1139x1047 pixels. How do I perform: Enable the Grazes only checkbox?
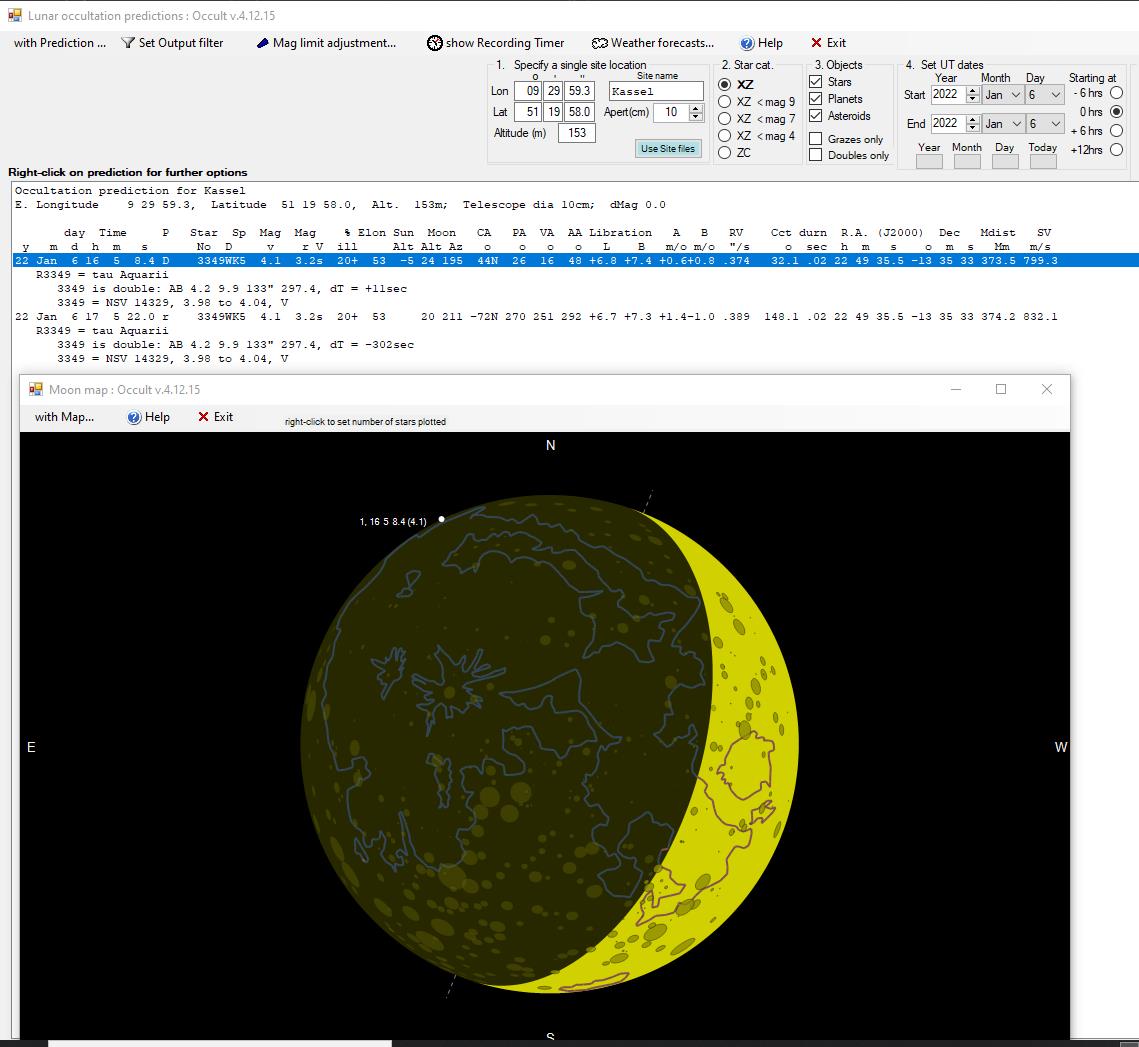tap(815, 139)
